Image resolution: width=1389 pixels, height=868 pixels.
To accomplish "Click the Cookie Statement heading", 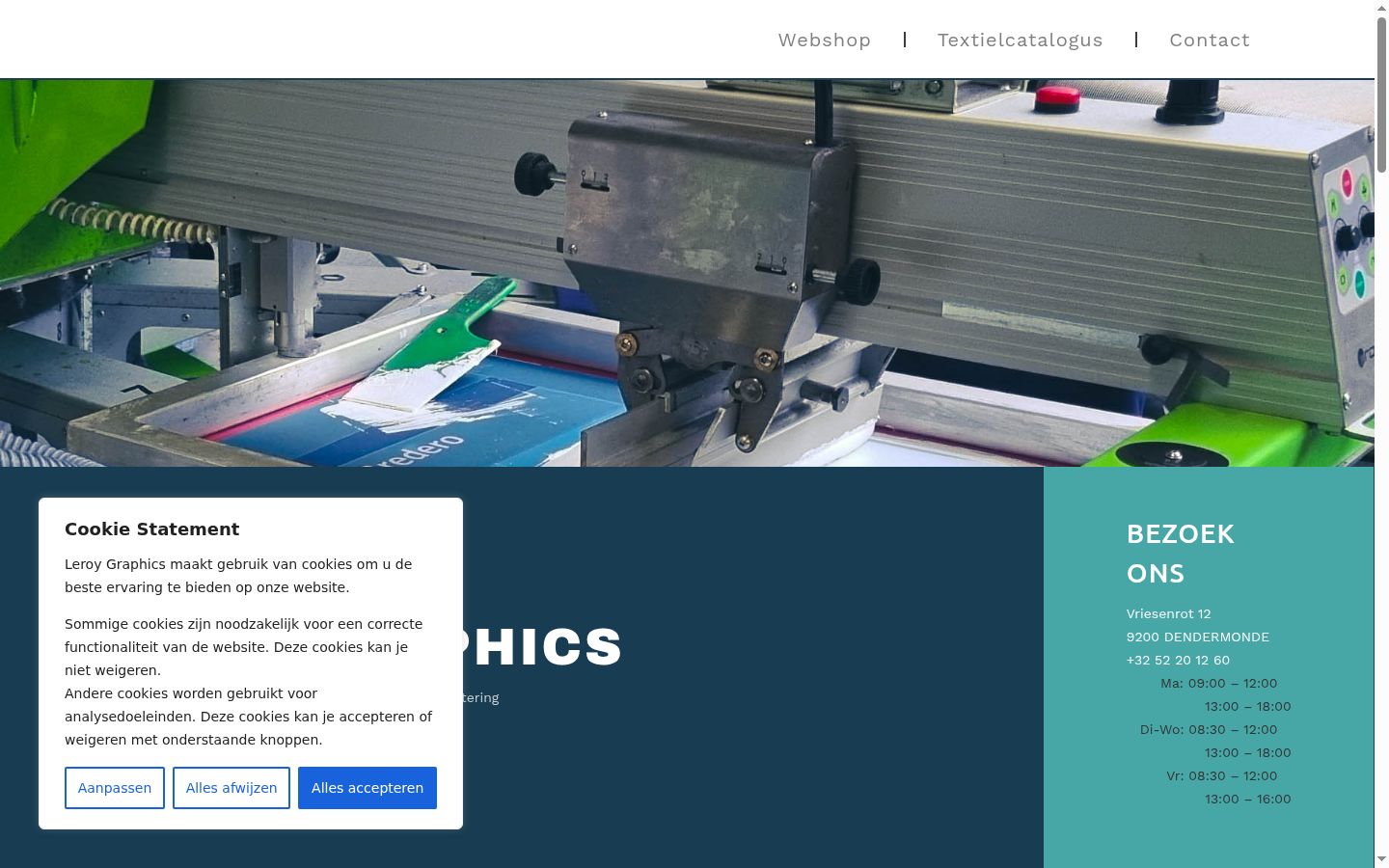I will tap(151, 529).
